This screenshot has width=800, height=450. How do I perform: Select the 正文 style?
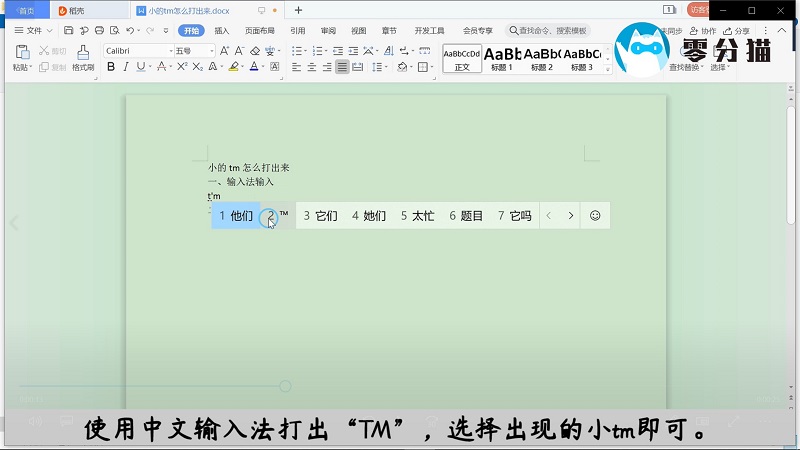pyautogui.click(x=462, y=59)
